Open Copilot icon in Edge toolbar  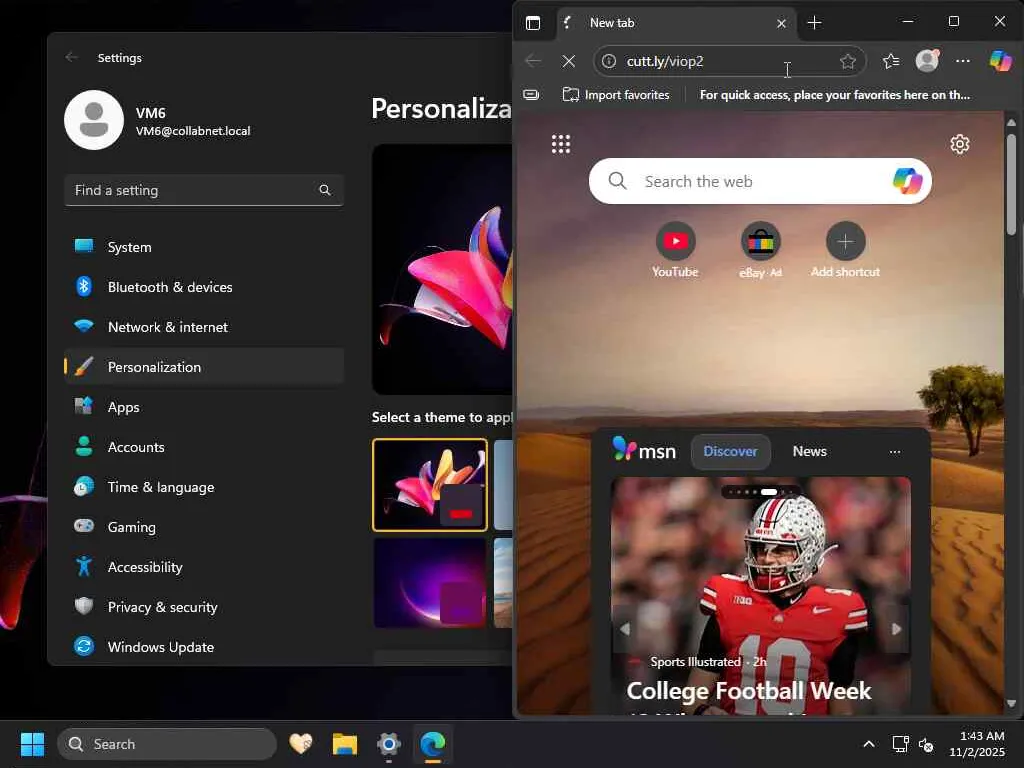pyautogui.click(x=1000, y=61)
